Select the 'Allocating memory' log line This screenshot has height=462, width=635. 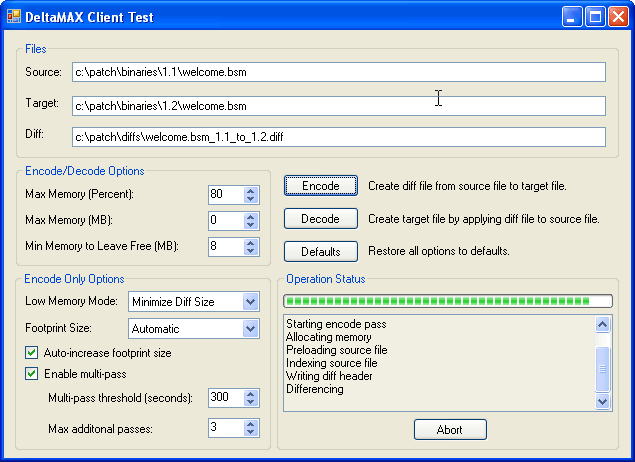point(328,337)
